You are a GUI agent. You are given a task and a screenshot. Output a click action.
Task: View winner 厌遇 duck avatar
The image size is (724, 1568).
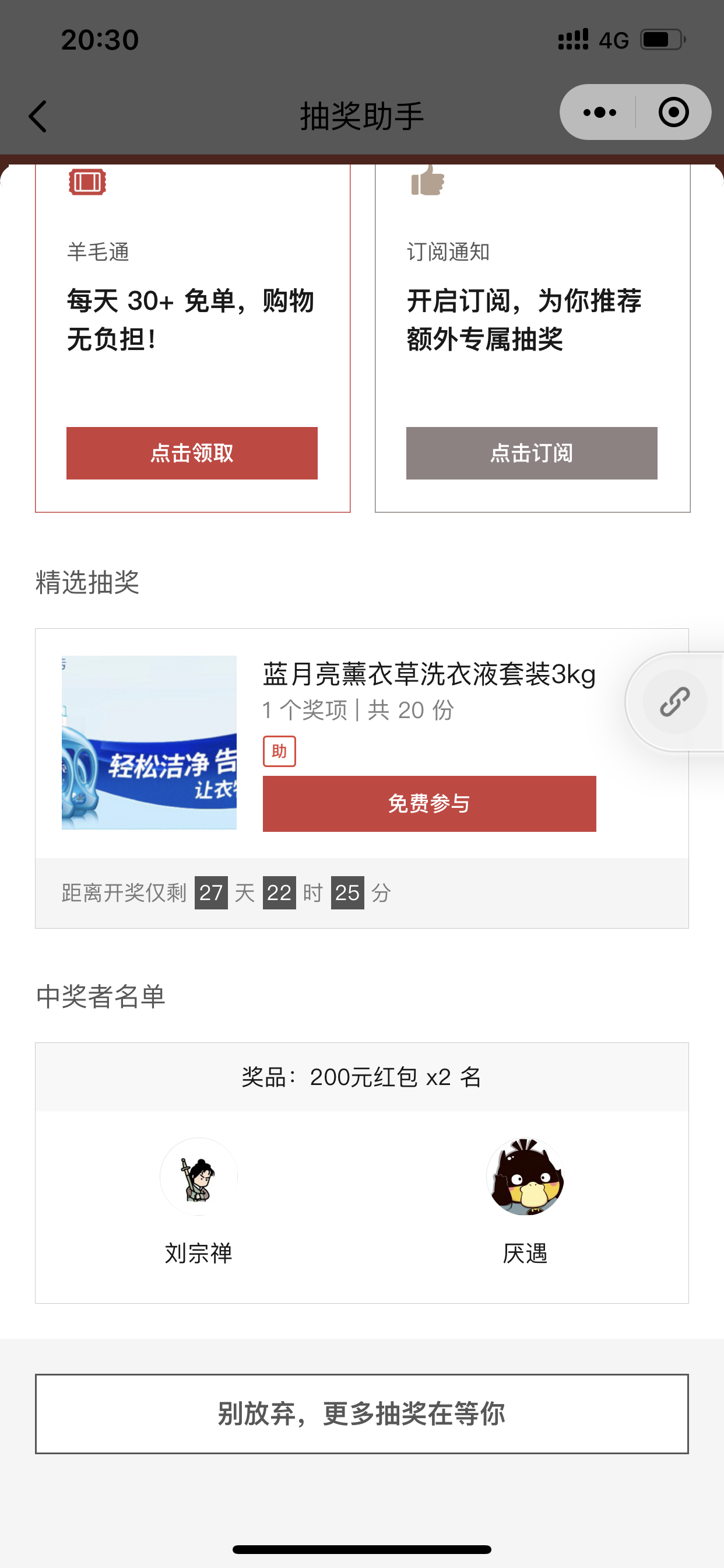pos(525,1176)
